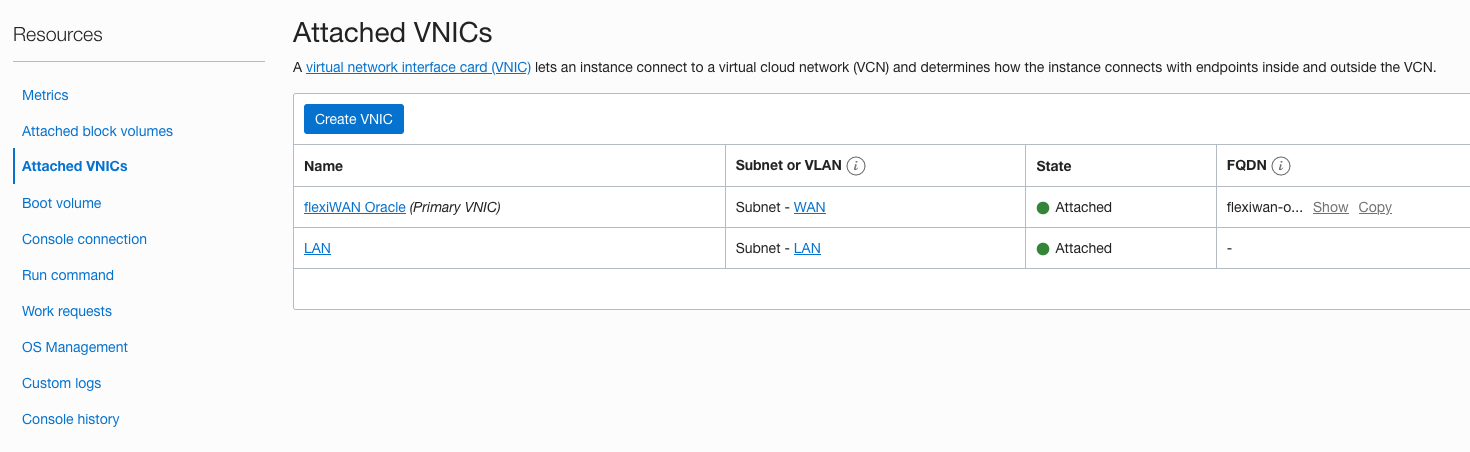The width and height of the screenshot is (1470, 452).
Task: Open the WAN subnet link
Action: click(810, 207)
